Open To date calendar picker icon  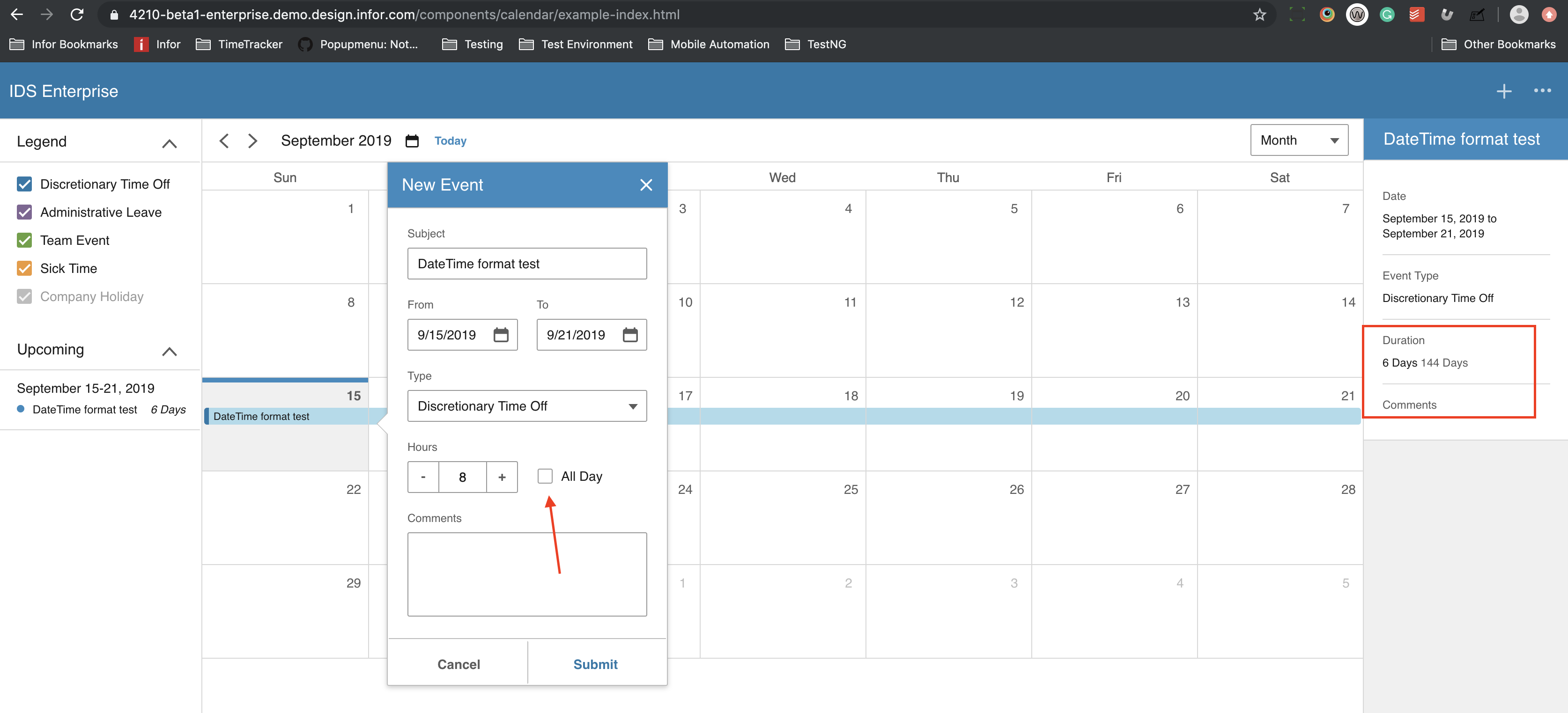(x=629, y=335)
